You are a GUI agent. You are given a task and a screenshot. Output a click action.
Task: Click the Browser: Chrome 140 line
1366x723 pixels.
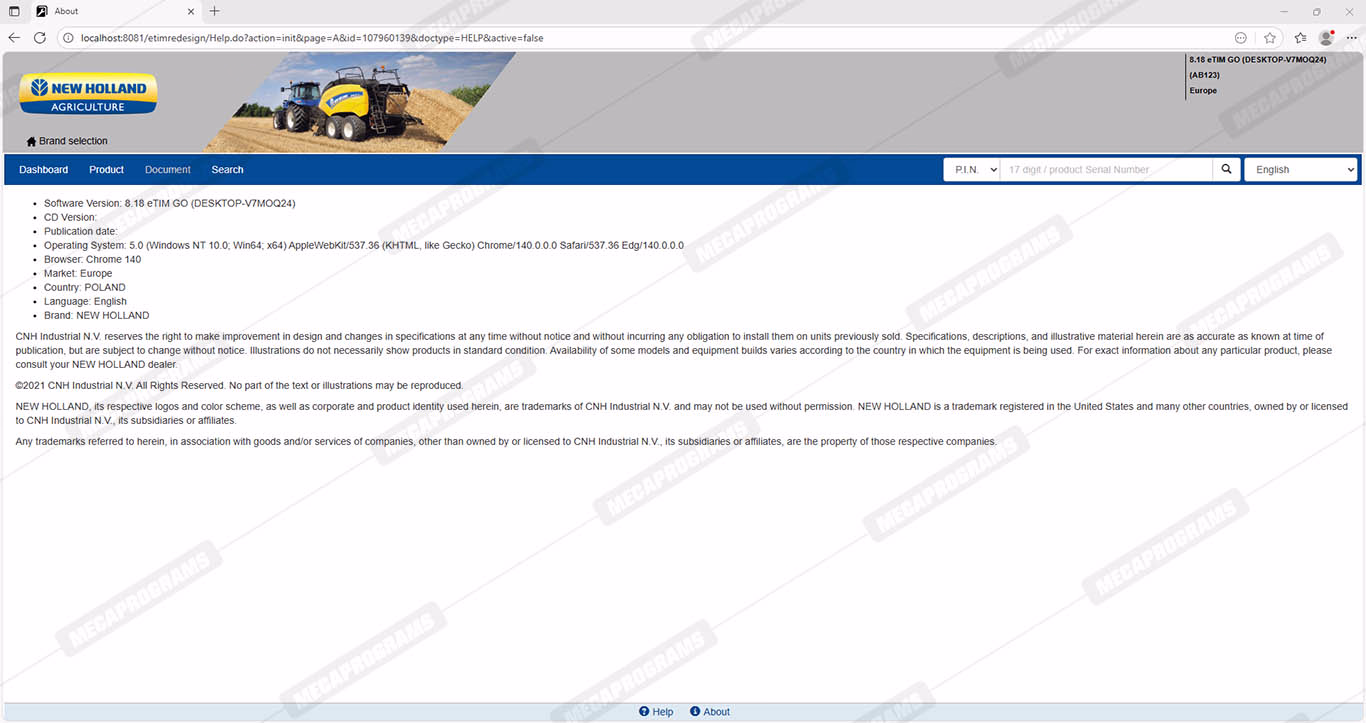[x=92, y=259]
